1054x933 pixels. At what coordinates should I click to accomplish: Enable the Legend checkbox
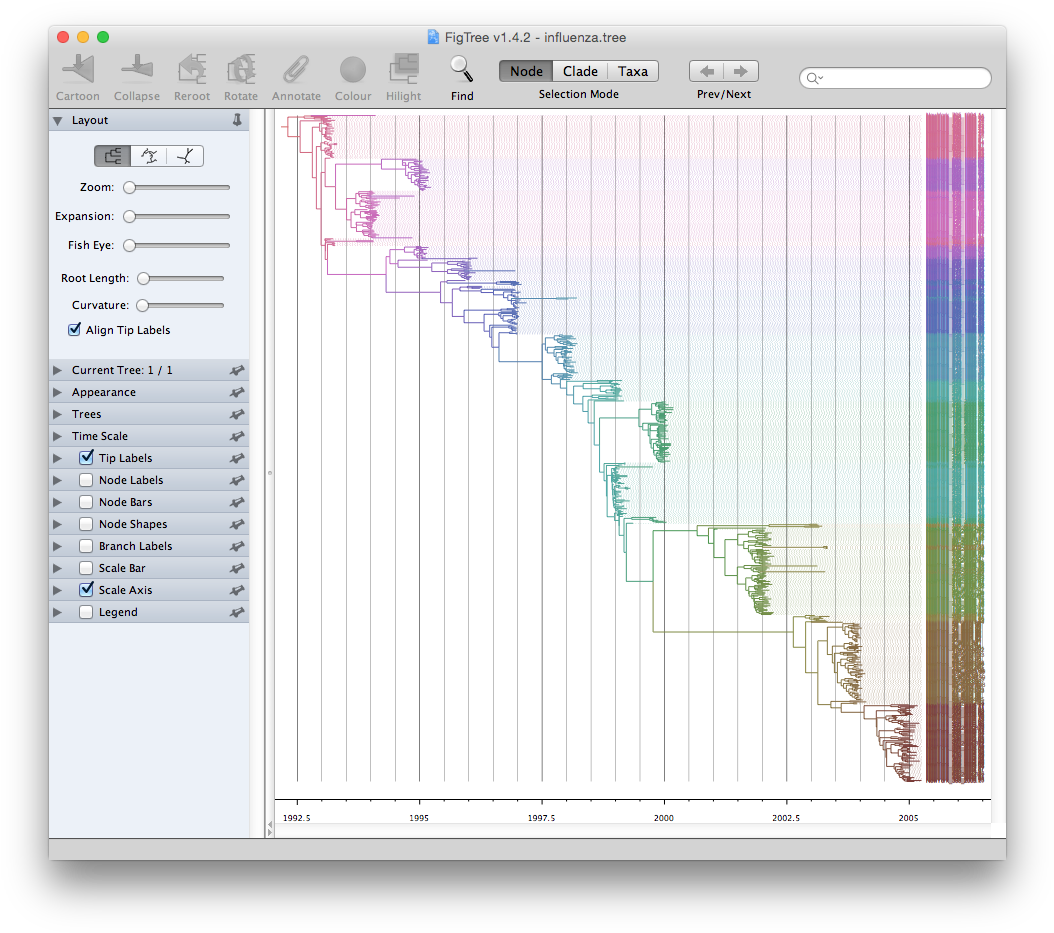(x=86, y=612)
